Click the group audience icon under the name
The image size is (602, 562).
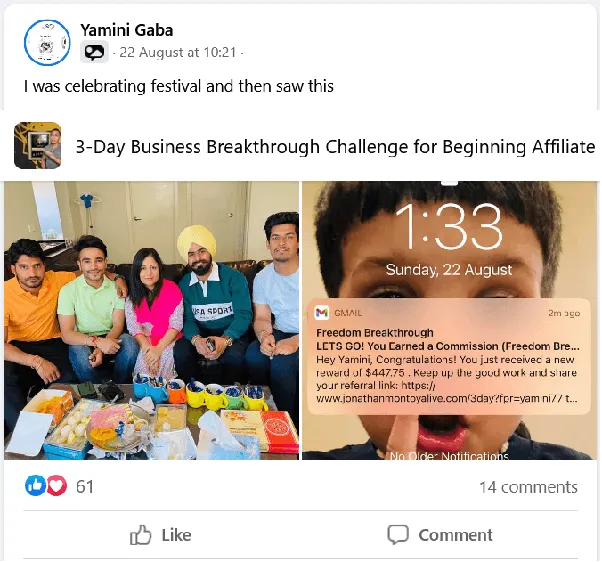click(x=94, y=52)
